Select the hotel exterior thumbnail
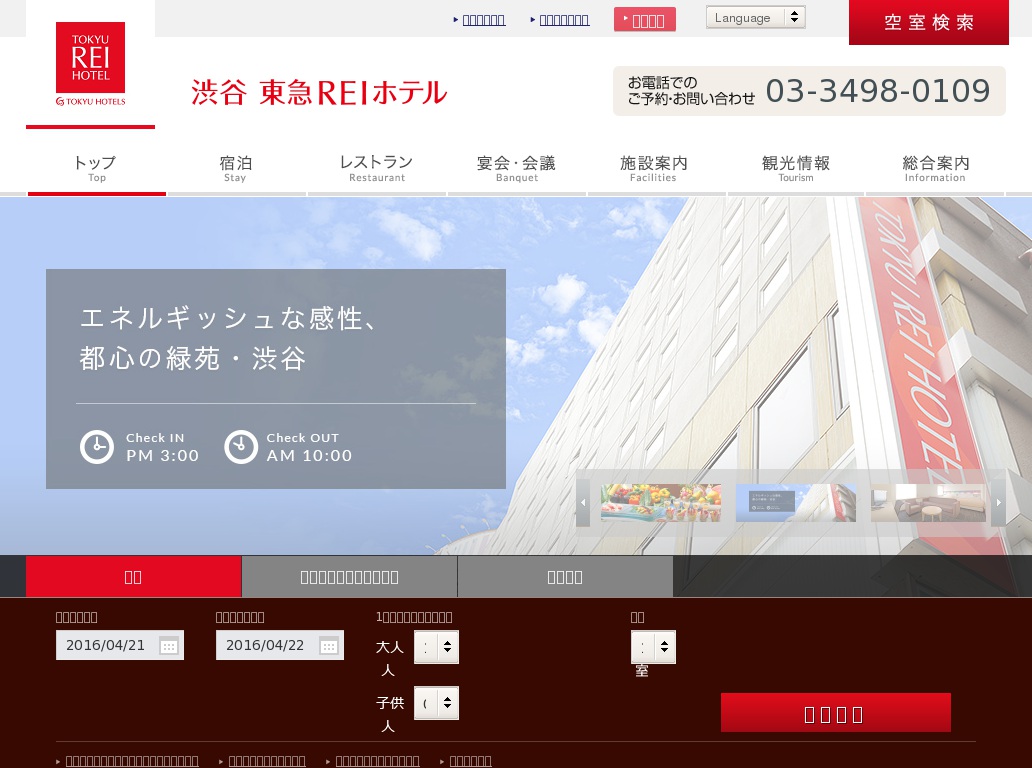This screenshot has width=1032, height=768. pos(796,503)
